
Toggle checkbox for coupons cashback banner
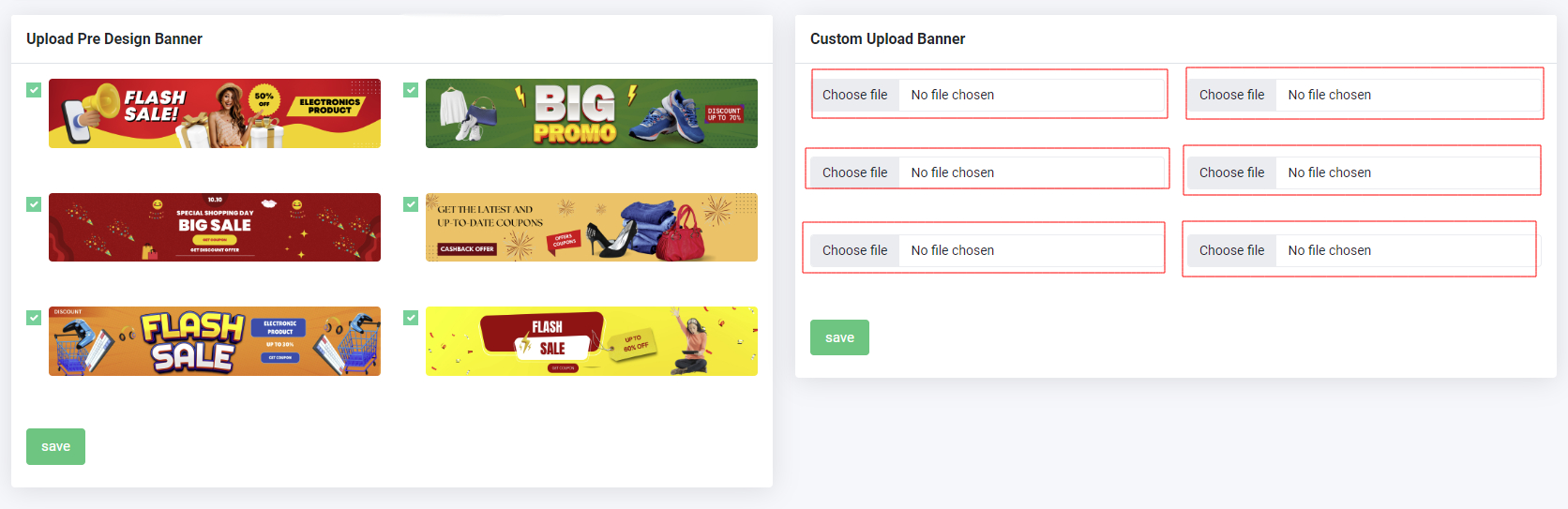pyautogui.click(x=411, y=204)
